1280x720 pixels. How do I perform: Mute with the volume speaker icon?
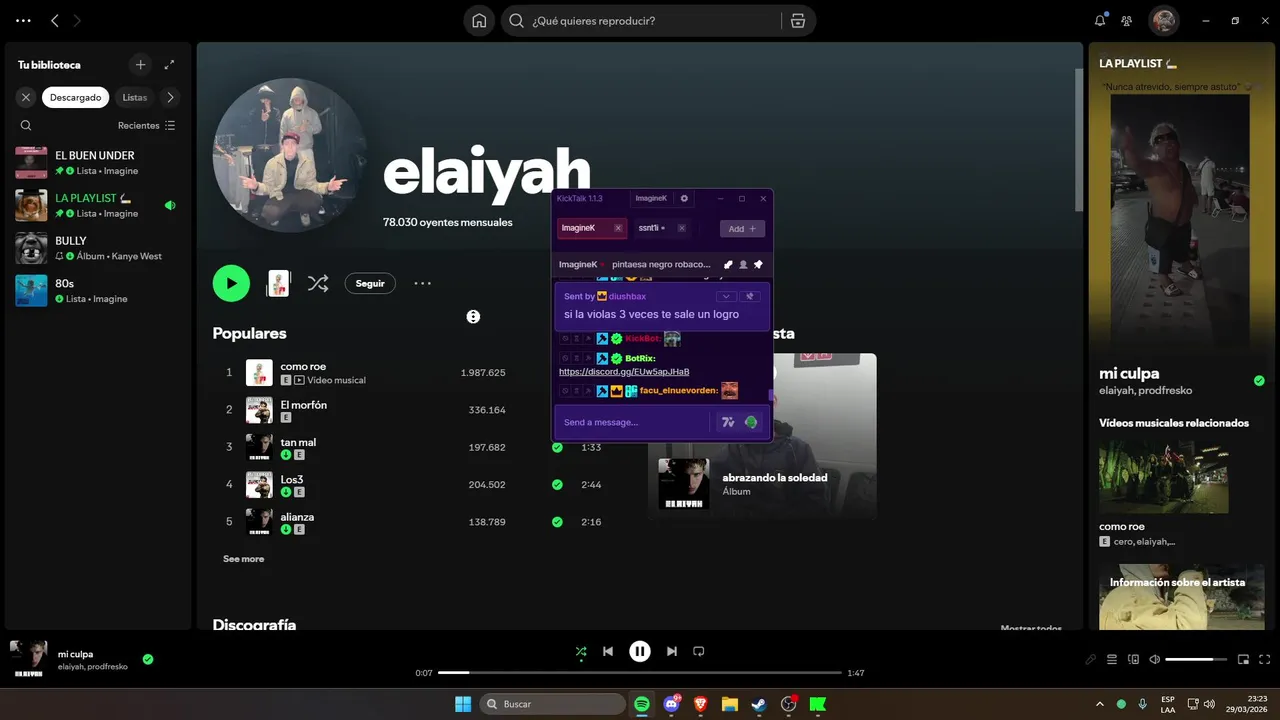tap(1155, 659)
